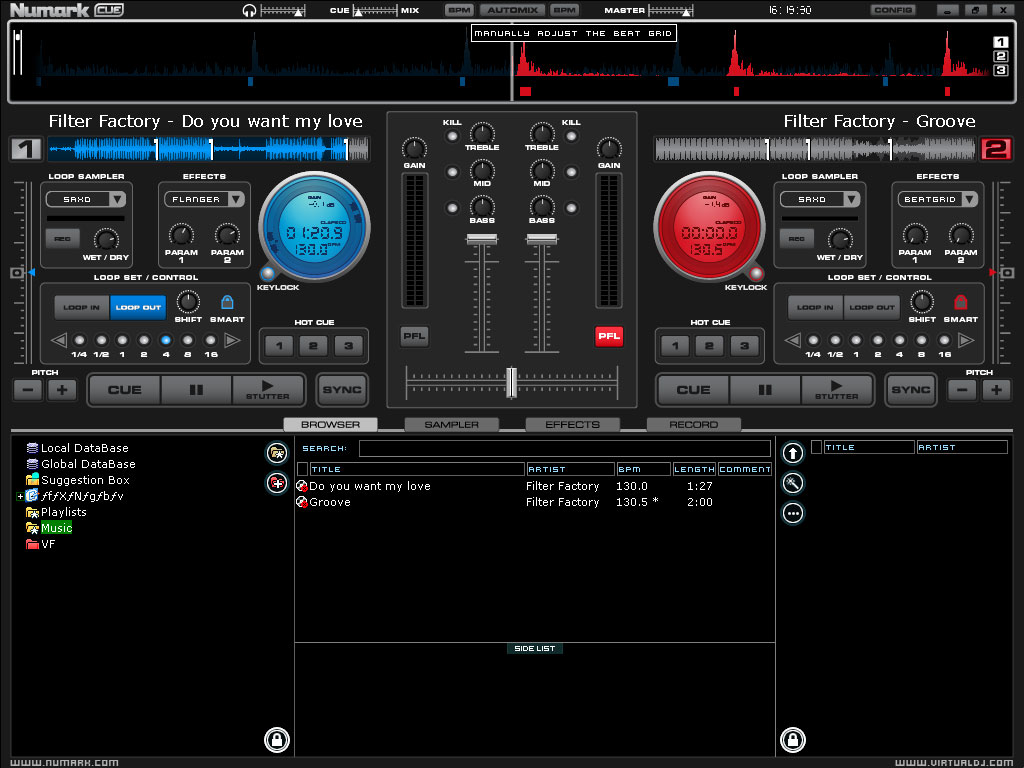Viewport: 1024px width, 768px height.
Task: Click the left deck Smart lock icon
Action: 227,302
